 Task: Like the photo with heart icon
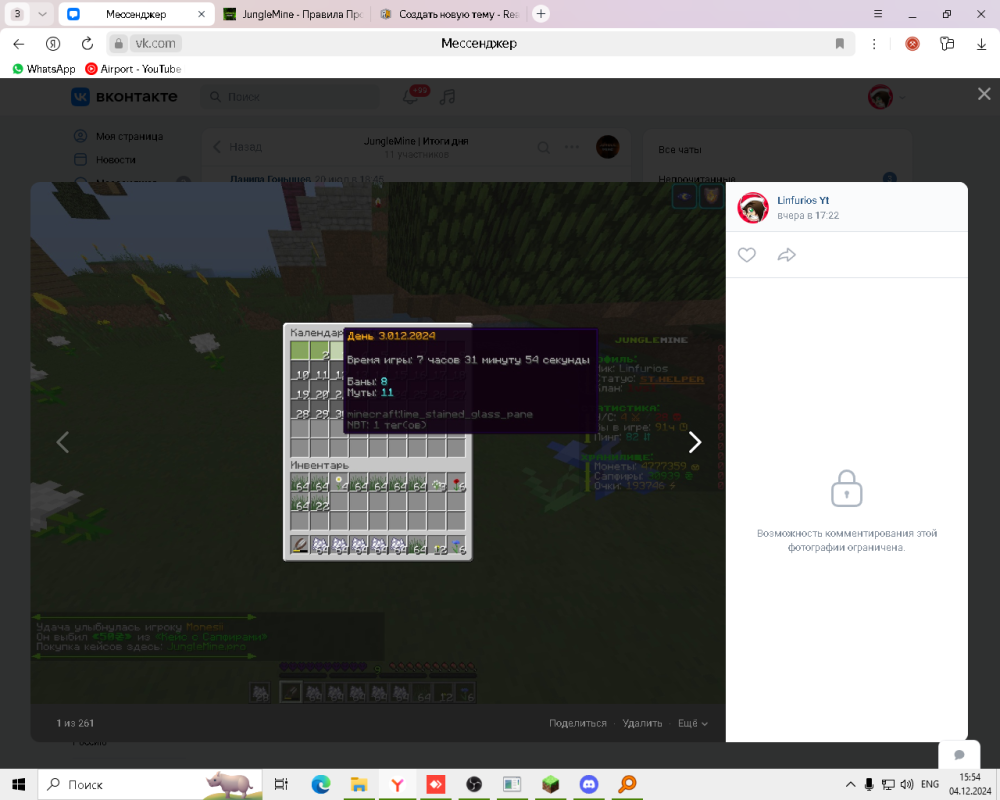(746, 255)
